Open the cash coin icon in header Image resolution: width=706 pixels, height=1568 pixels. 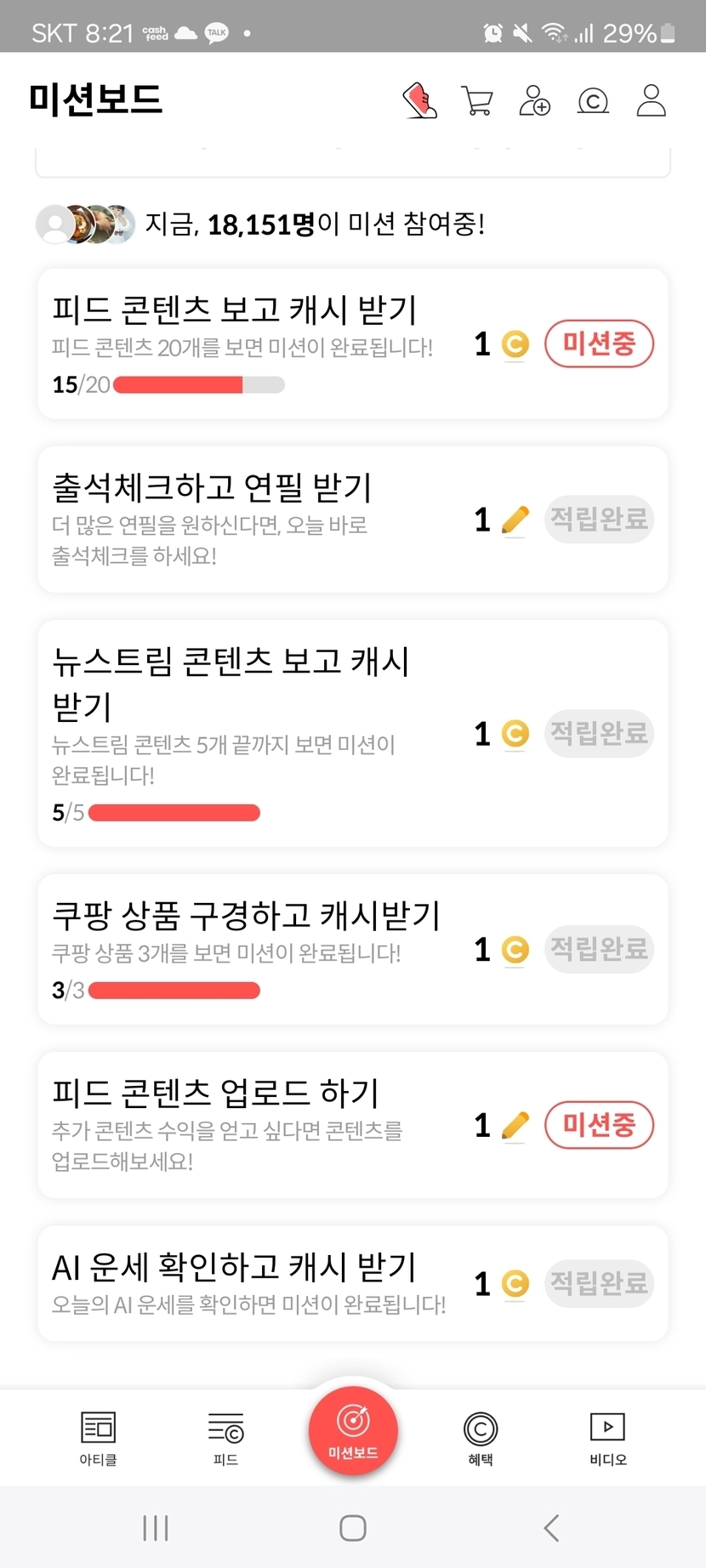tap(593, 101)
